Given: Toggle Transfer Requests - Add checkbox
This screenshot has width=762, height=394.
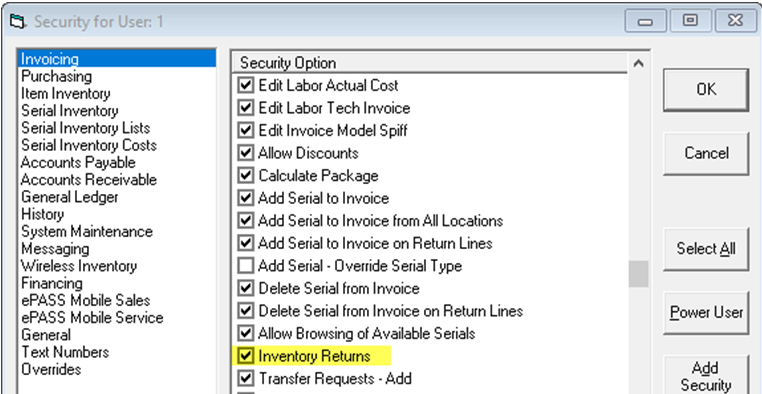Looking at the screenshot, I should [x=246, y=378].
